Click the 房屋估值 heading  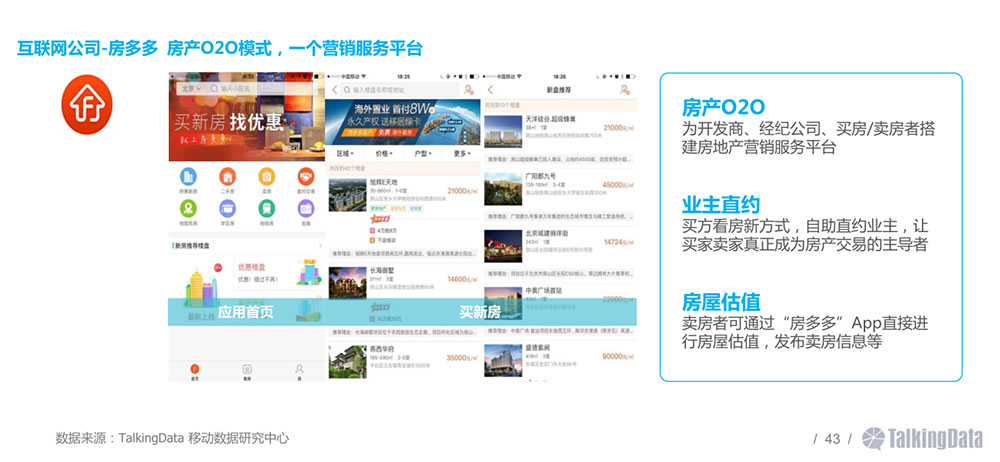click(x=721, y=302)
